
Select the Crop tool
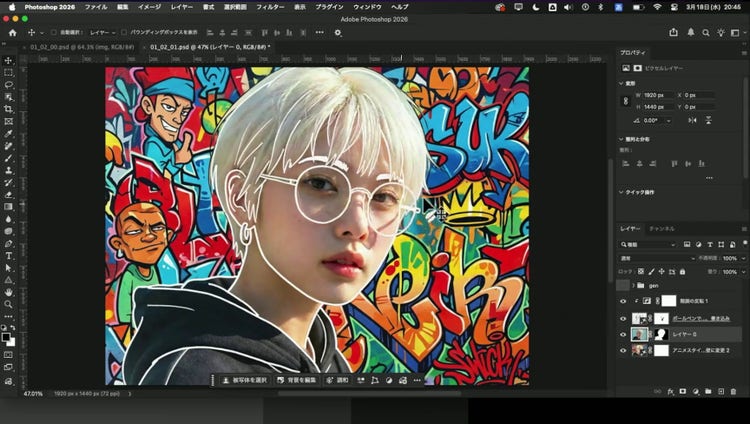8,109
